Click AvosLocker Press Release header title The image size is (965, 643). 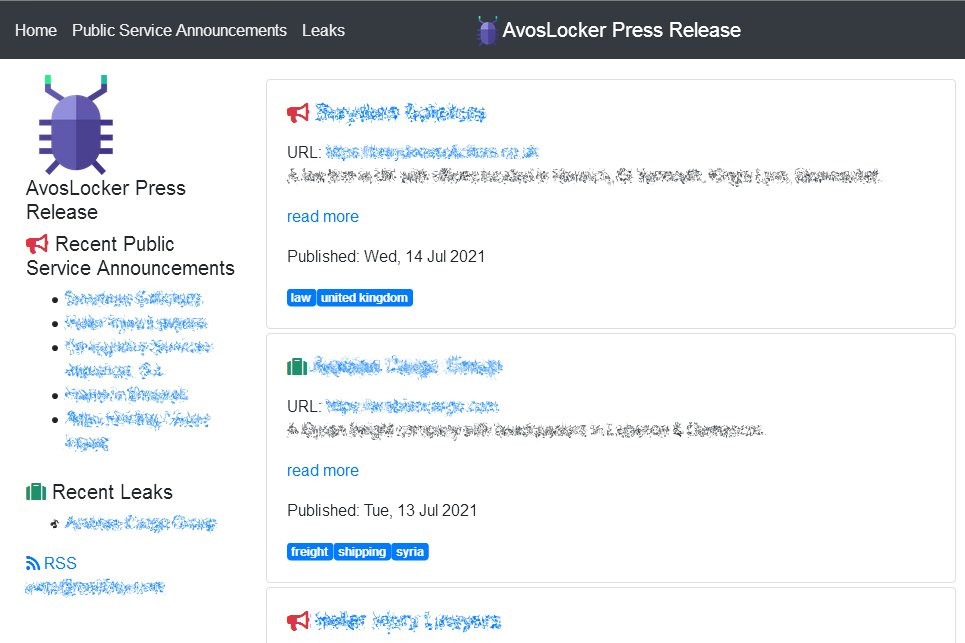coord(622,30)
